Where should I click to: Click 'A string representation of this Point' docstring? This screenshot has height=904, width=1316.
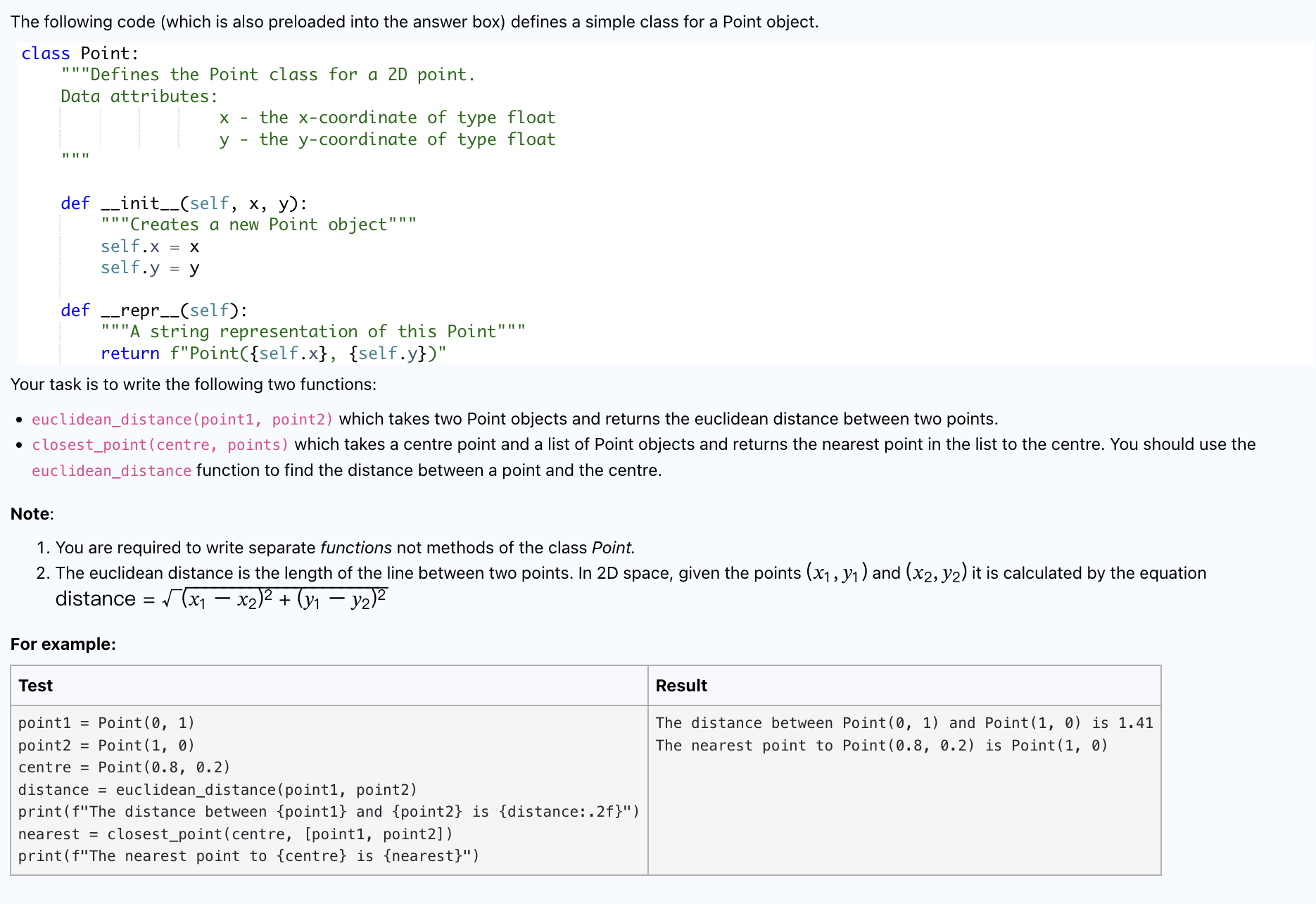[313, 332]
